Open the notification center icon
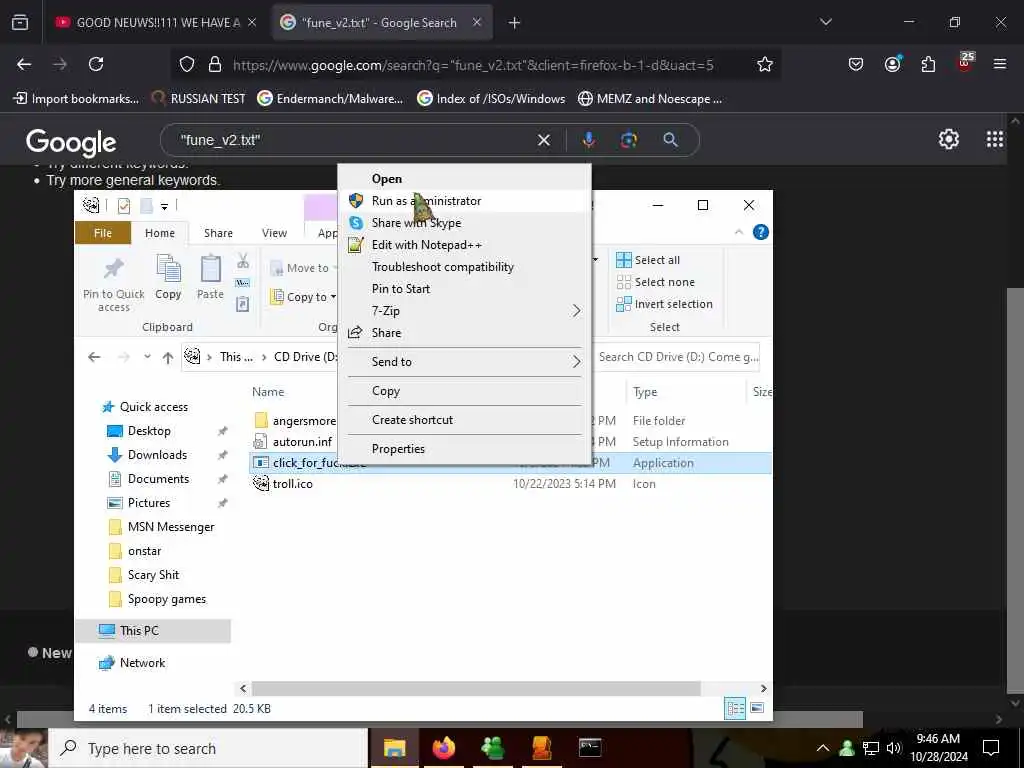1024x768 pixels. pyautogui.click(x=991, y=748)
